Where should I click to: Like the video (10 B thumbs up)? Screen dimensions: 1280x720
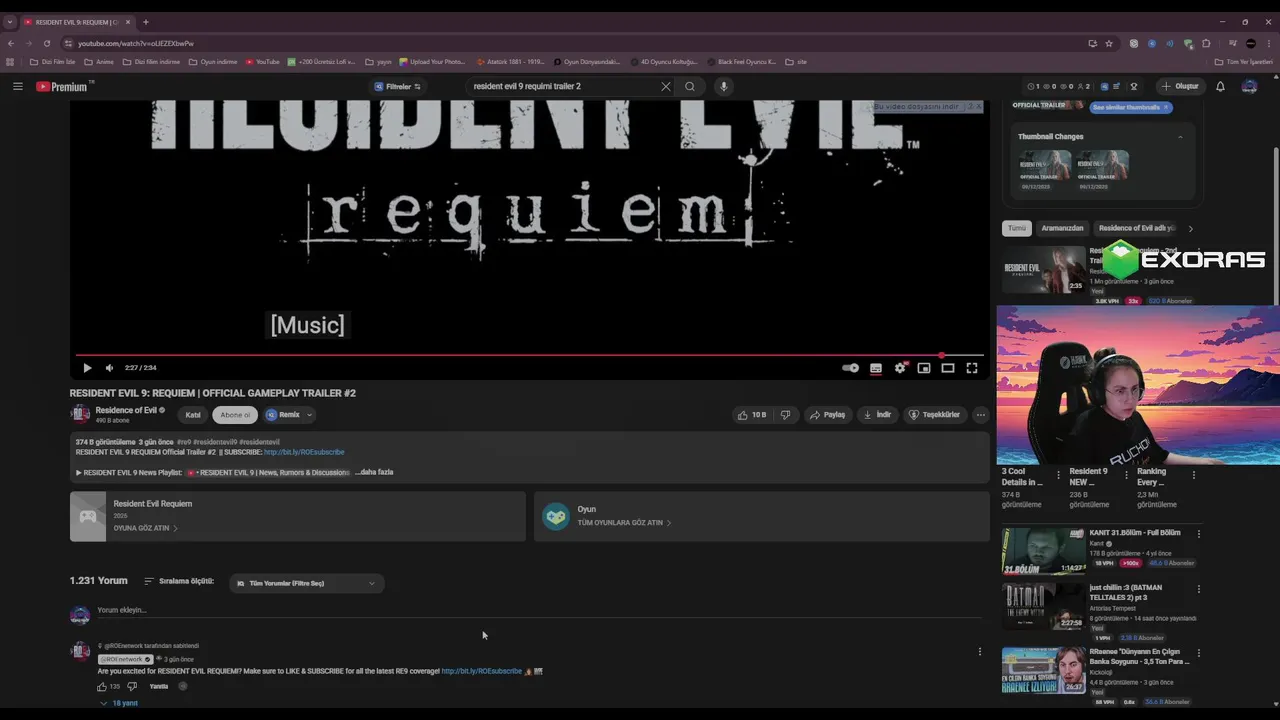752,415
